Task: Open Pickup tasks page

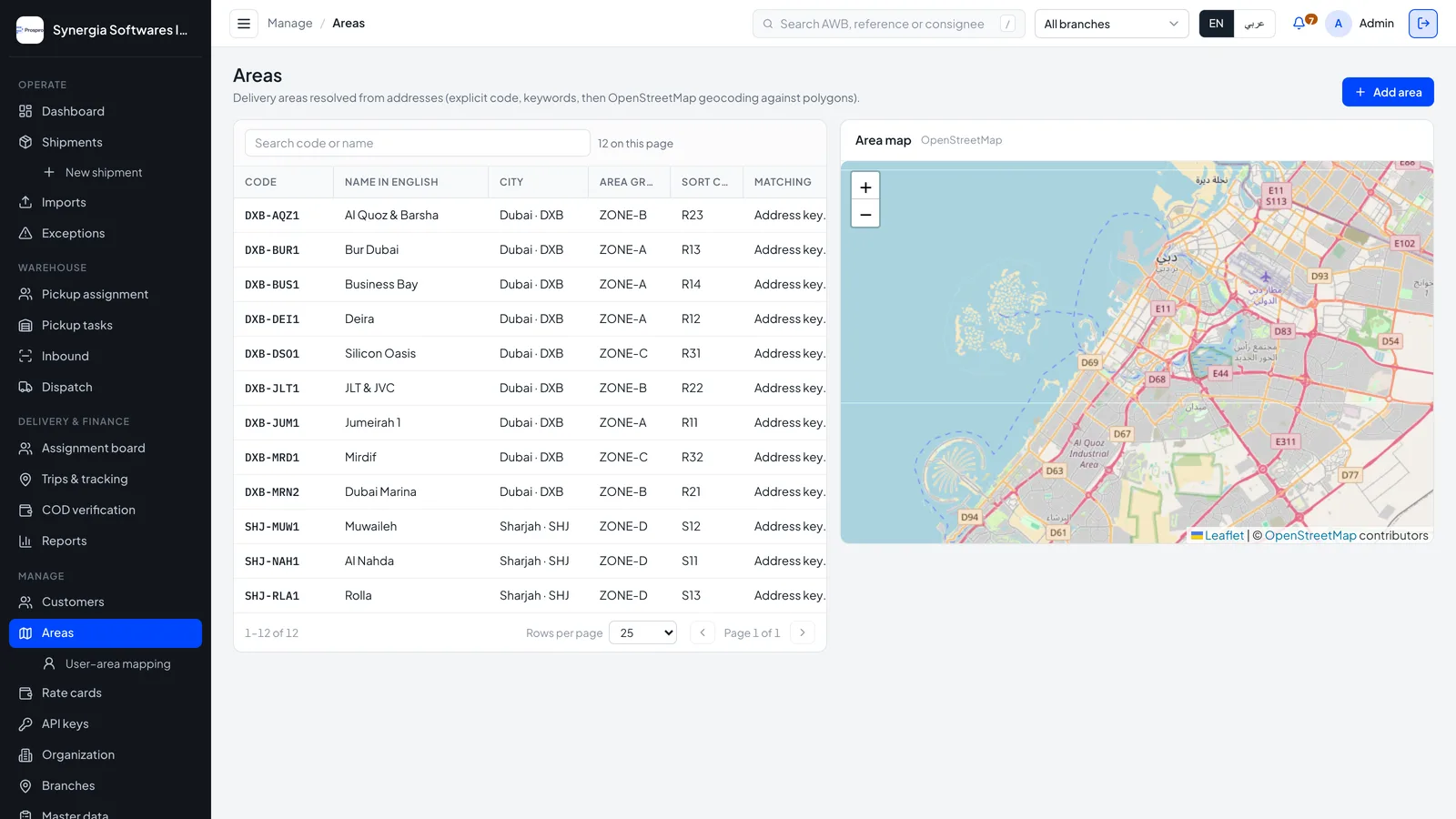Action: coord(106,325)
